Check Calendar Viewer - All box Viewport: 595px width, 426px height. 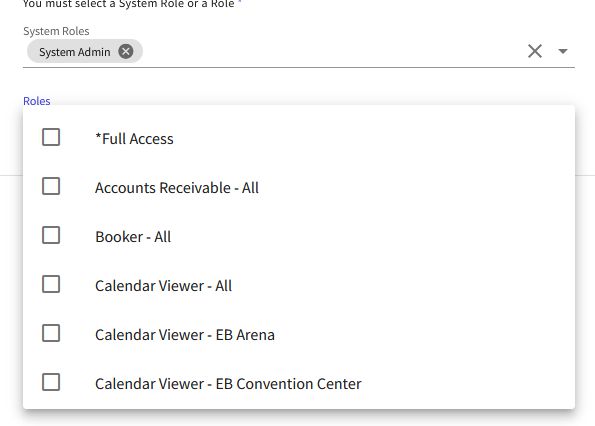(x=51, y=284)
